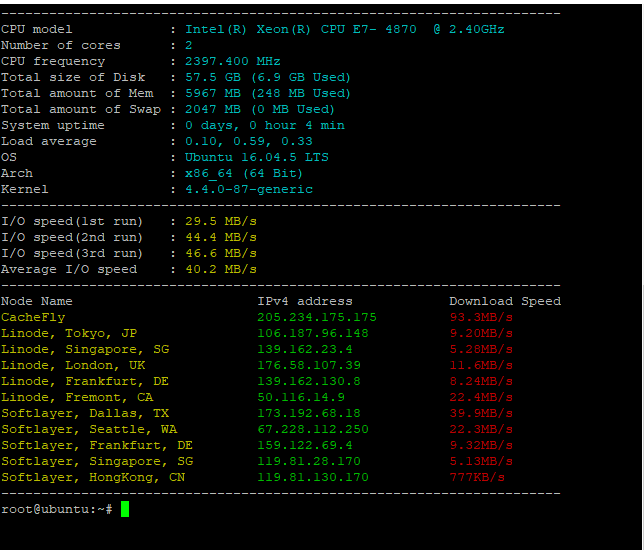Select download speed 8.24MB/s
This screenshot has width=644, height=550.
coord(481,381)
